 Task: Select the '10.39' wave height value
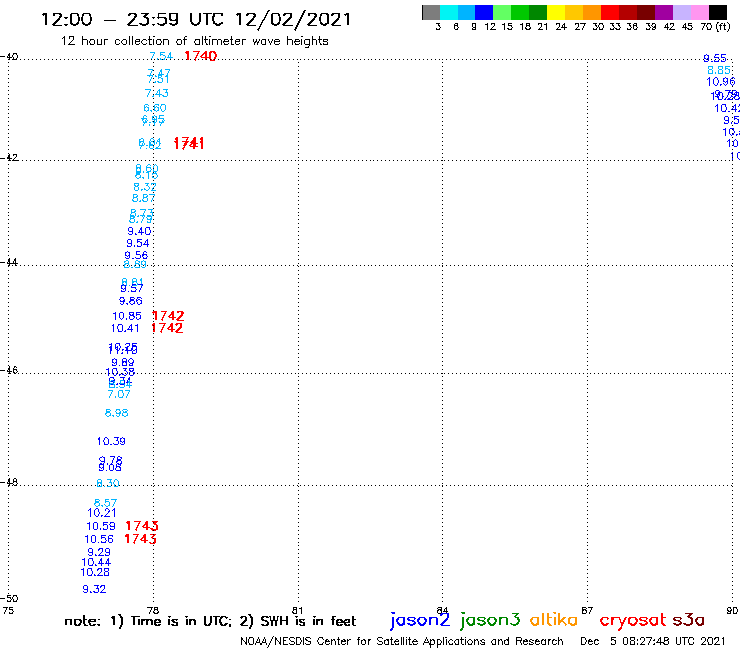tap(111, 441)
